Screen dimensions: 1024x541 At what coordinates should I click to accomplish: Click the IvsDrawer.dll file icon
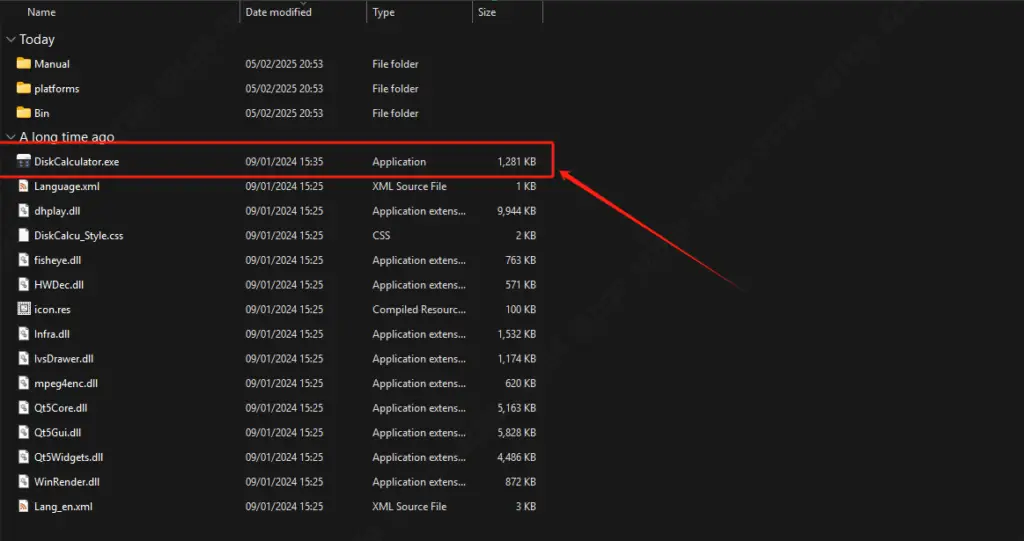24,359
